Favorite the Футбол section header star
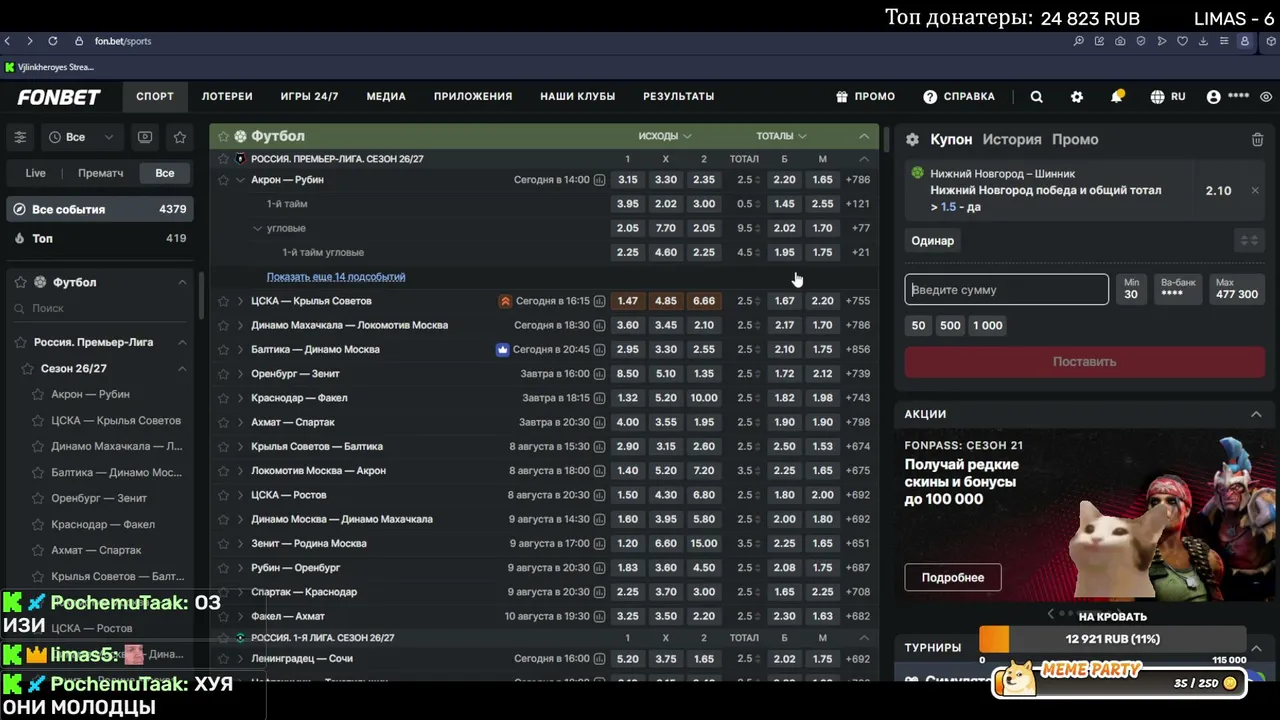Screen dimensions: 1280x720 (224, 136)
